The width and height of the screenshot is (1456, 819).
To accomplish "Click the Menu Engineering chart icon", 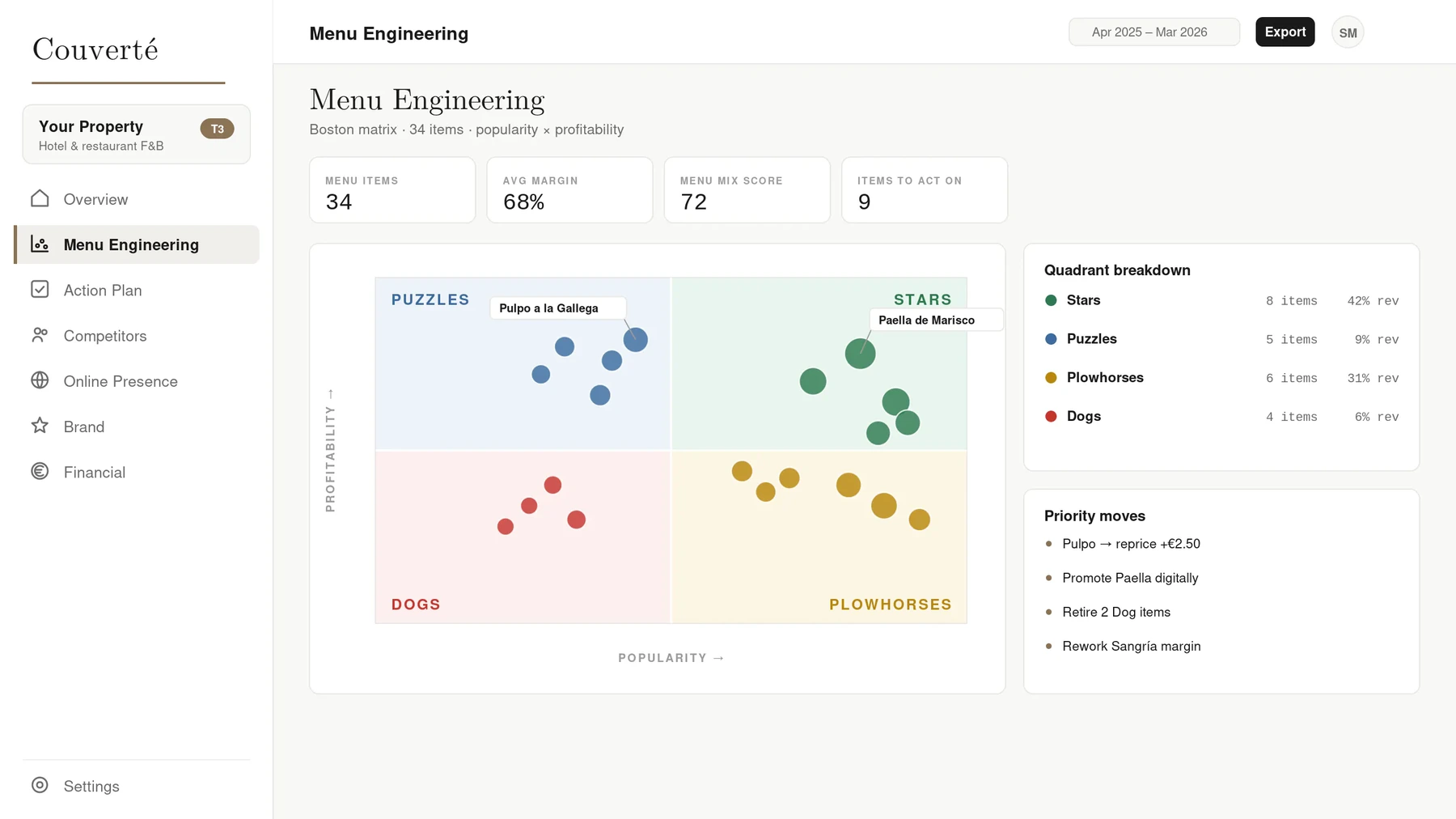I will click(x=40, y=244).
